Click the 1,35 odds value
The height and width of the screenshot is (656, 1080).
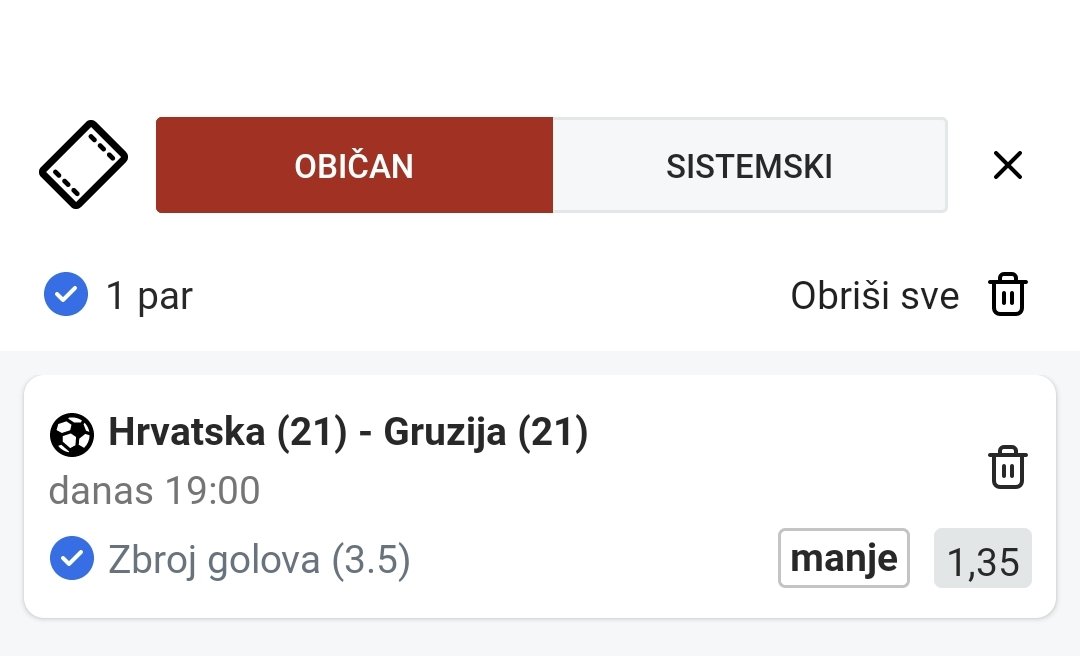(x=983, y=559)
